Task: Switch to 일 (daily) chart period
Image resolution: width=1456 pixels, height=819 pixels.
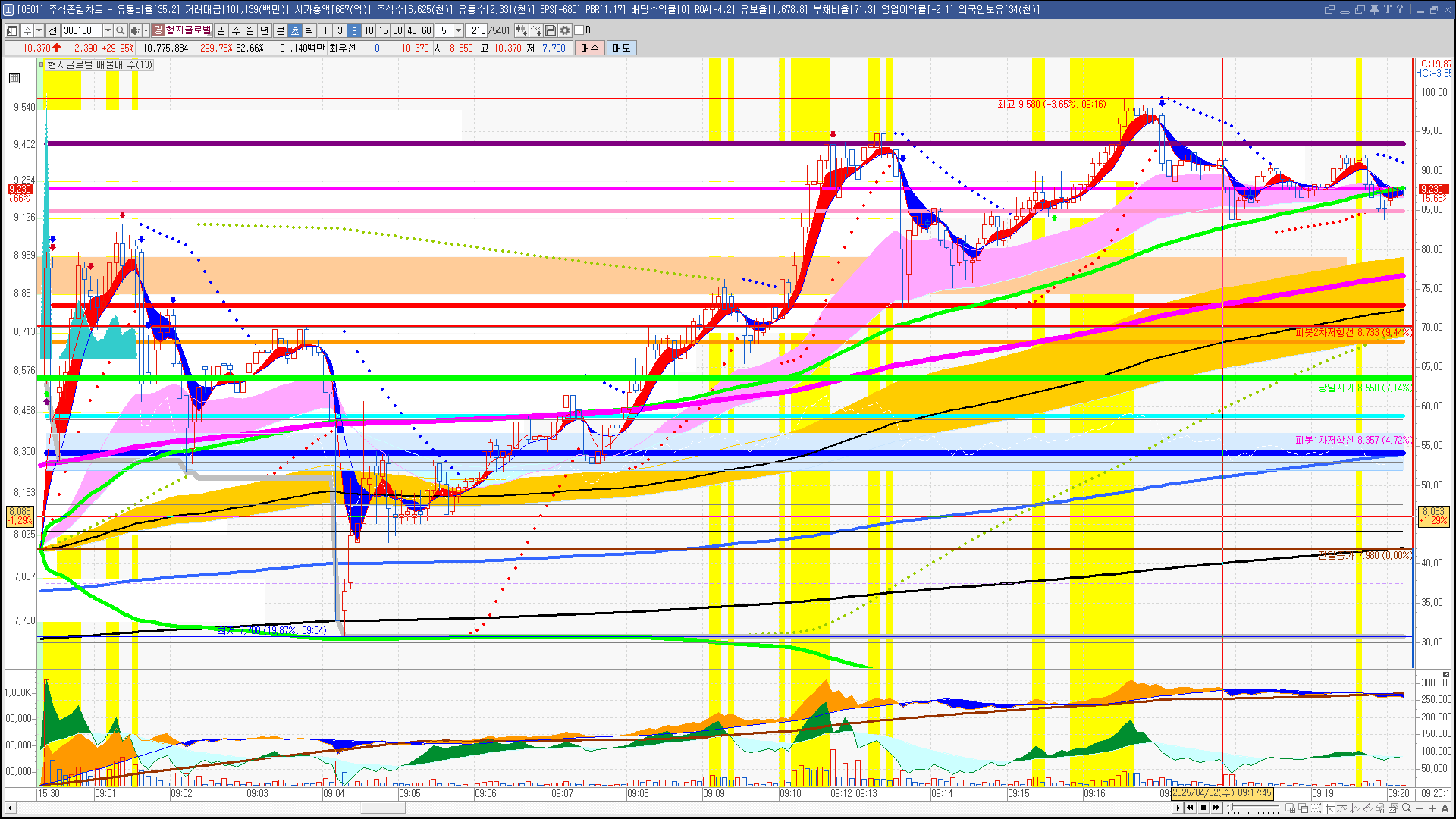Action: (x=221, y=30)
